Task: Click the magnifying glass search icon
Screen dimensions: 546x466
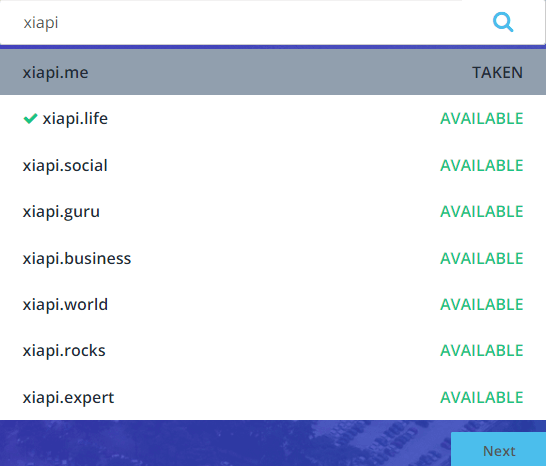Action: click(503, 22)
